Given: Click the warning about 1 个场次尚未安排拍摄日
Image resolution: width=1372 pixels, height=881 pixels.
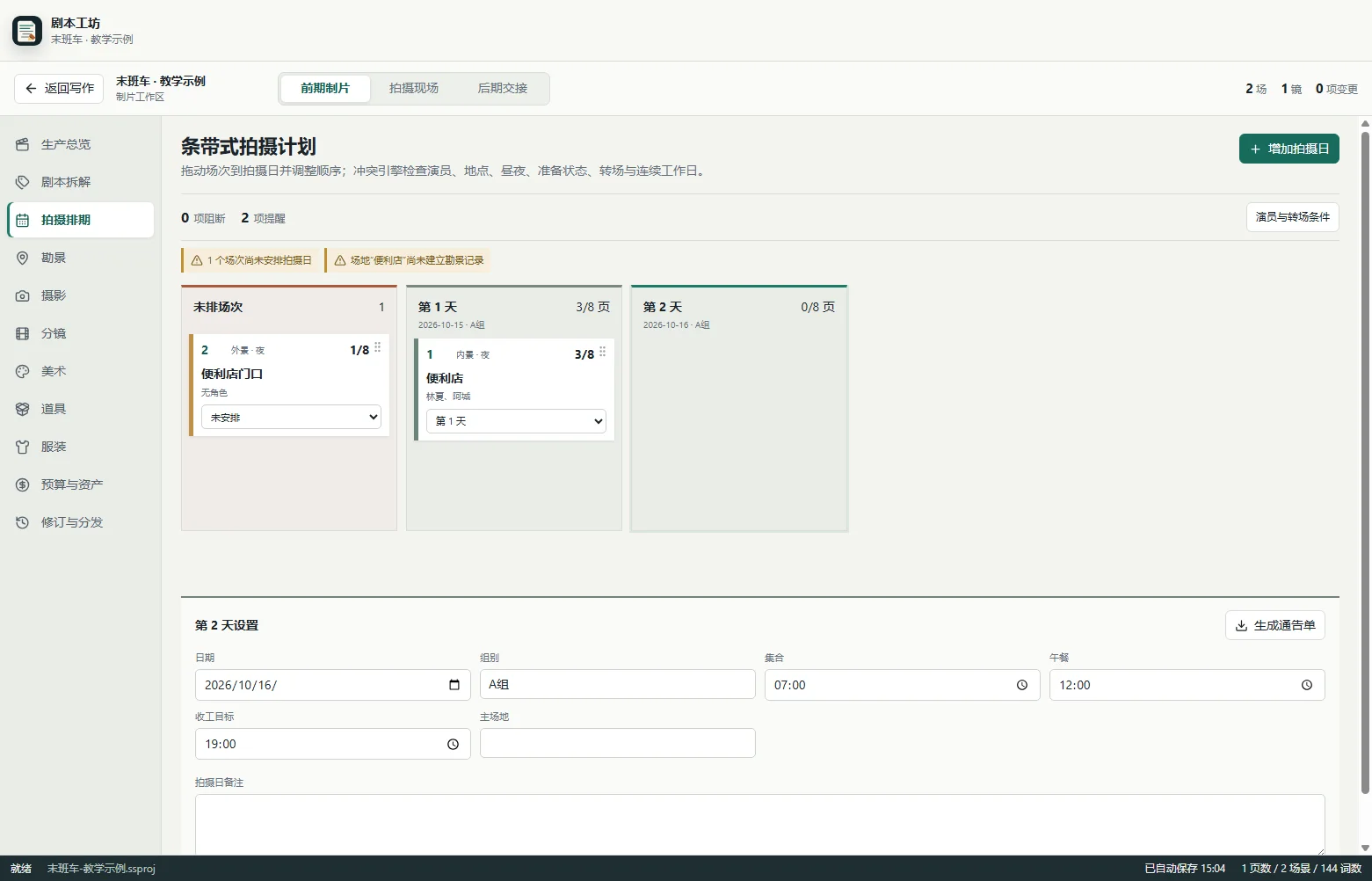Looking at the screenshot, I should [250, 260].
